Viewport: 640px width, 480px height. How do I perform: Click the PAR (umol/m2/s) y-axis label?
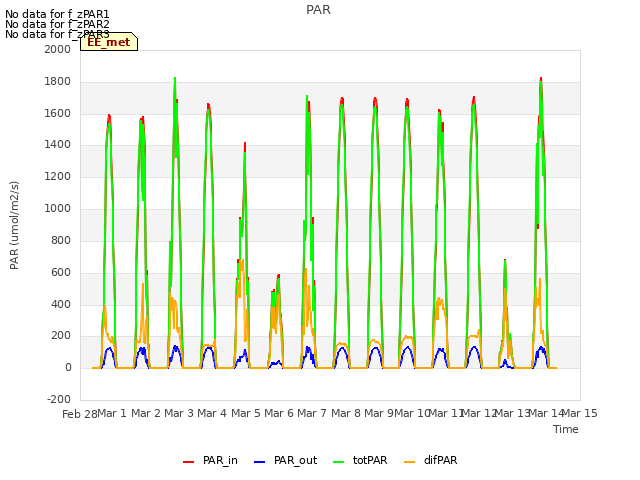[x=14, y=225]
